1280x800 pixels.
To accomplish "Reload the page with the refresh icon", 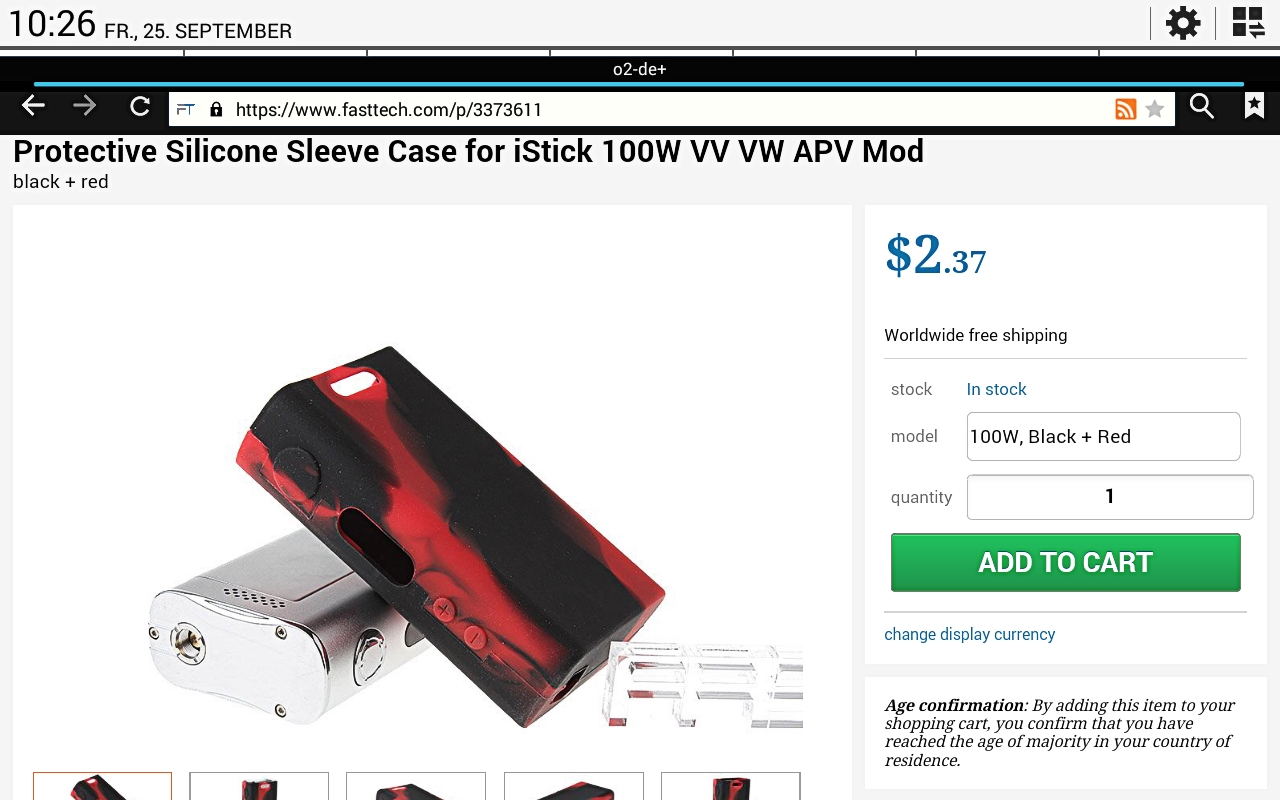I will 140,106.
